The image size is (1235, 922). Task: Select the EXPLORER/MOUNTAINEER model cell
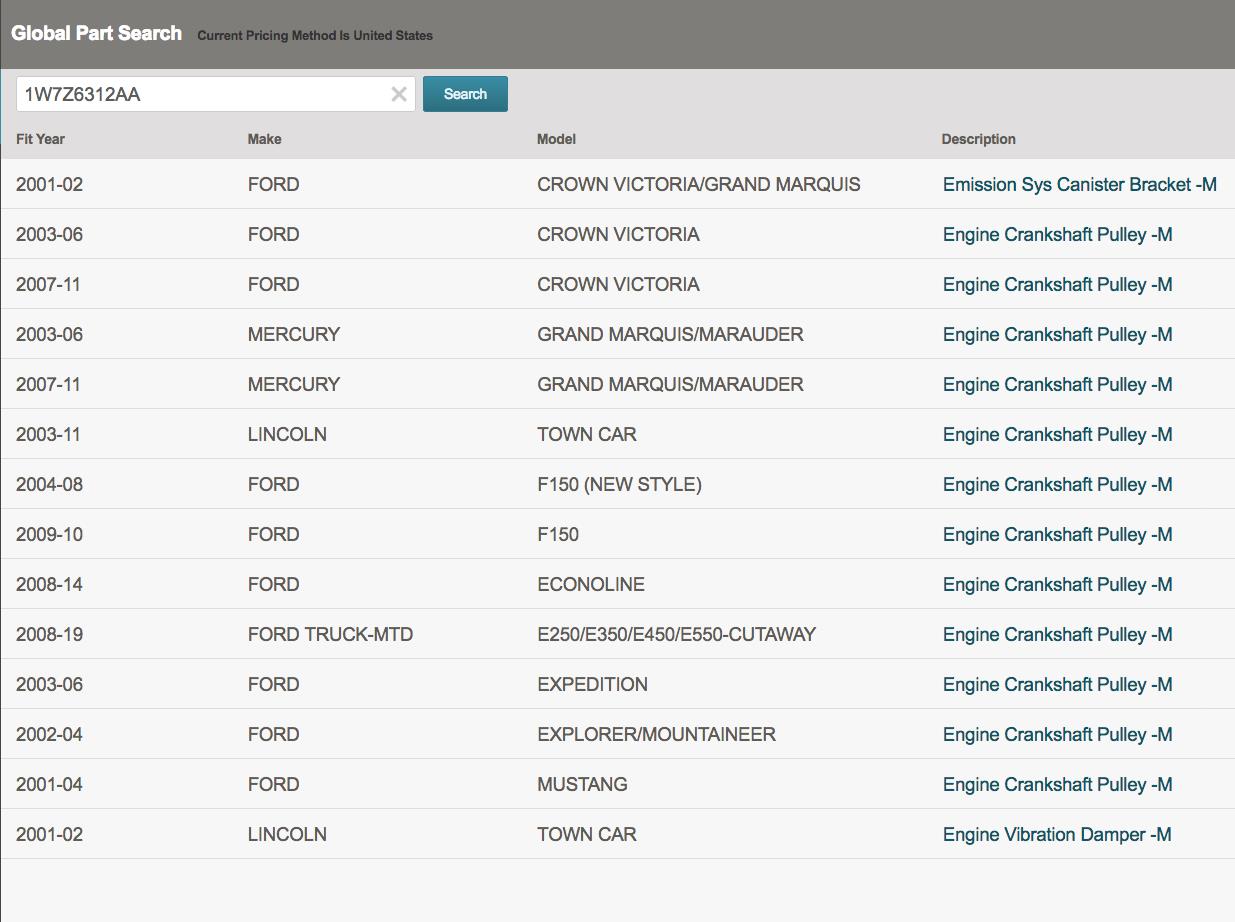656,734
